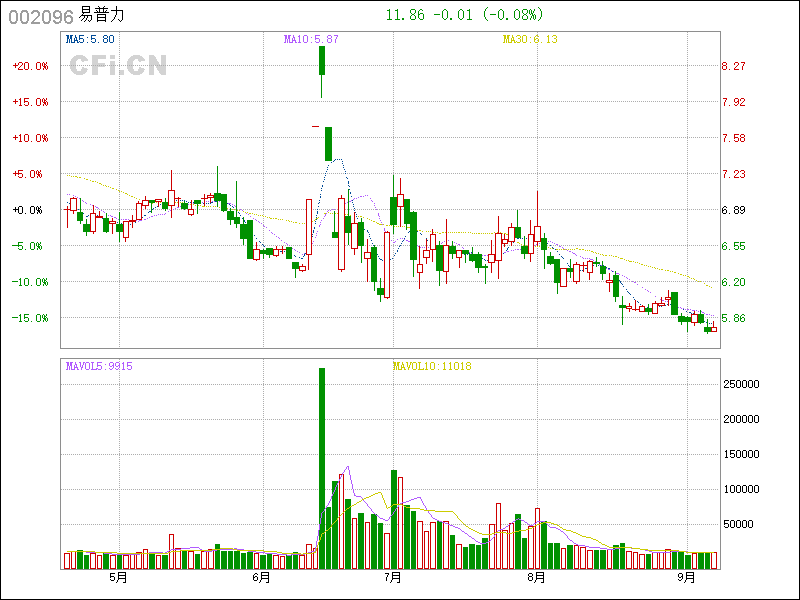Click the MAVOL5:9915 volume label

coord(99,366)
